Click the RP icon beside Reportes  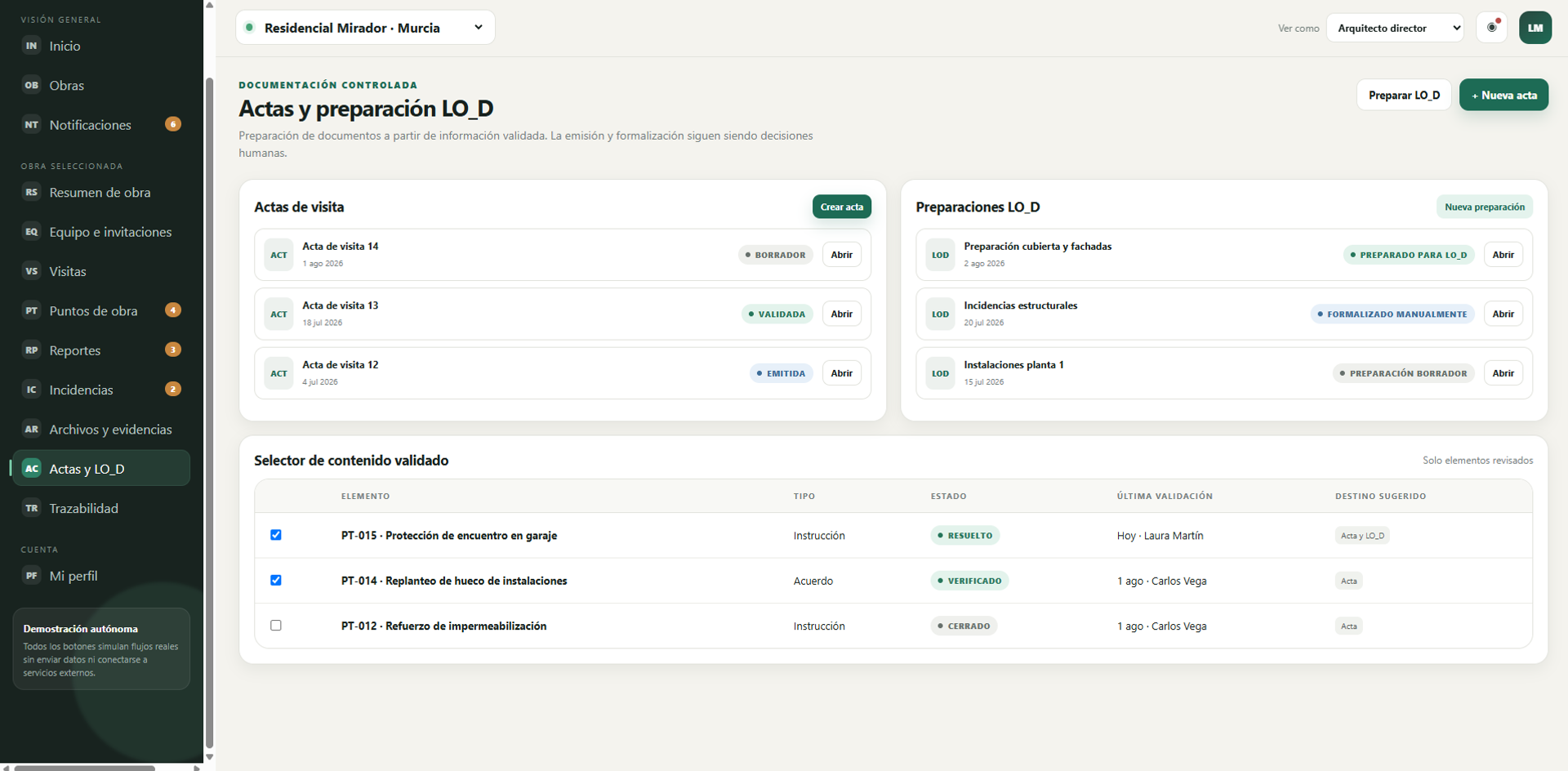(x=31, y=350)
